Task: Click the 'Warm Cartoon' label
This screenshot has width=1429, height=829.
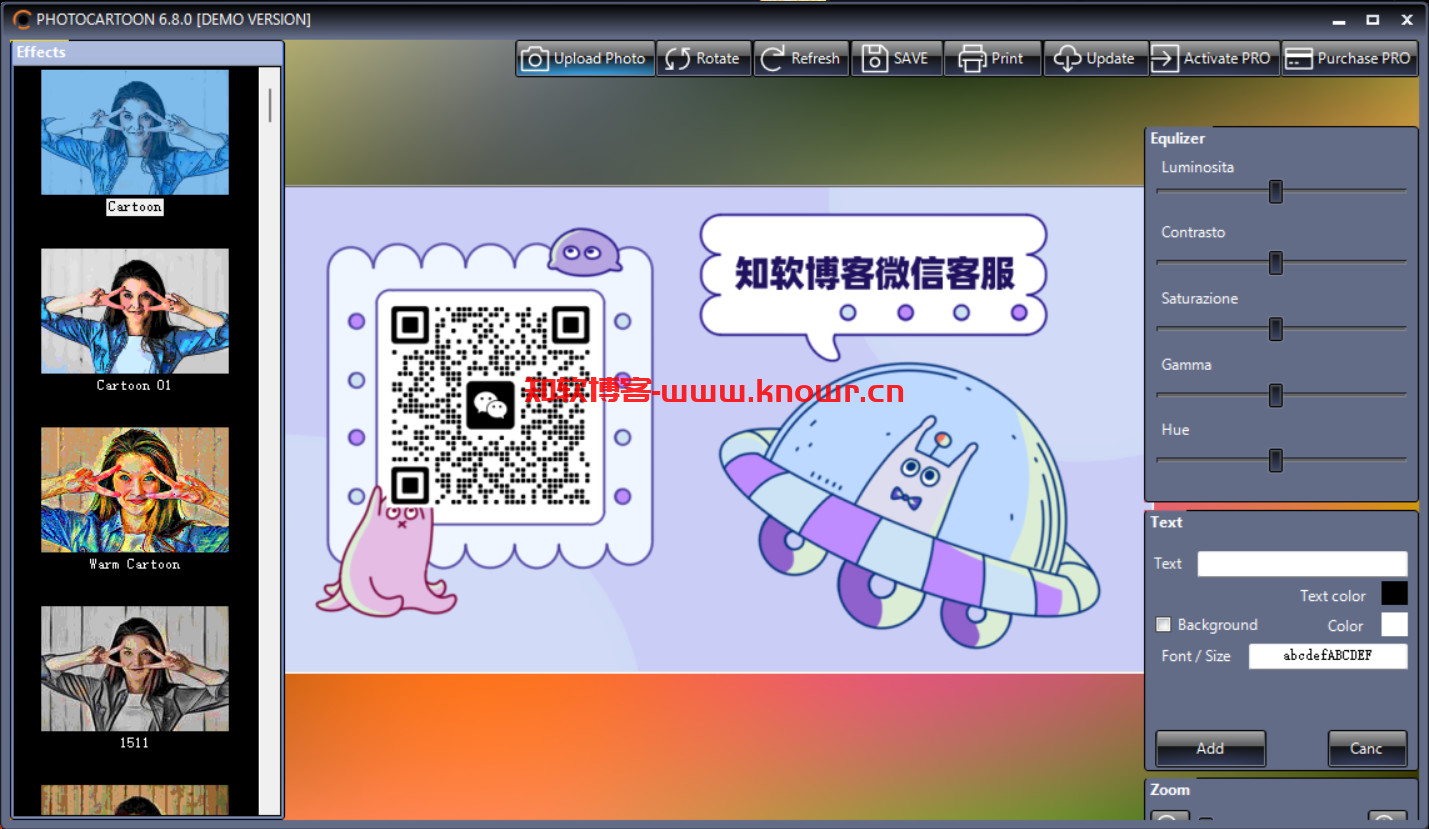Action: pos(134,564)
